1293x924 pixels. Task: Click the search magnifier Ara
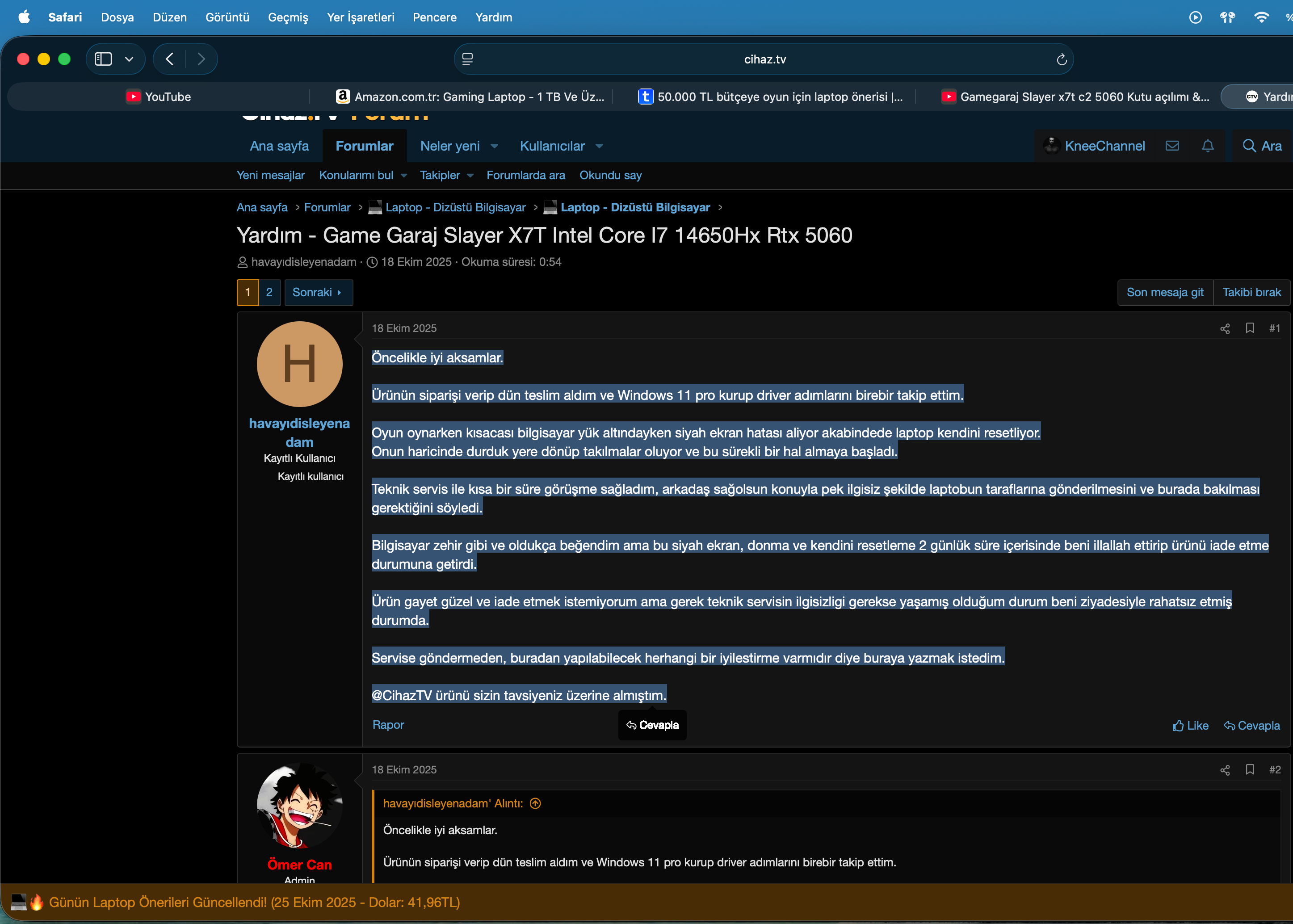coord(1262,146)
